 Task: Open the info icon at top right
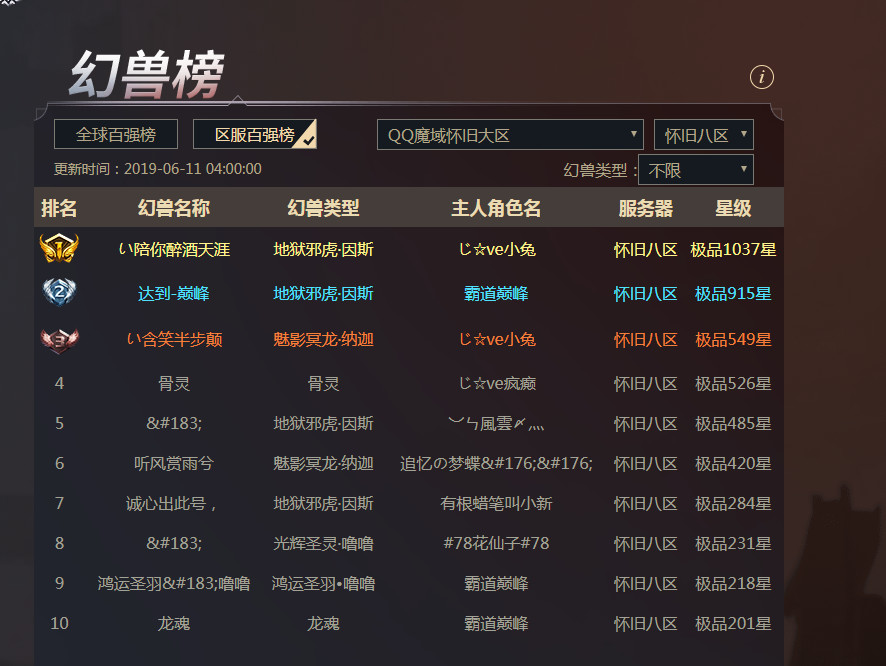point(761,77)
